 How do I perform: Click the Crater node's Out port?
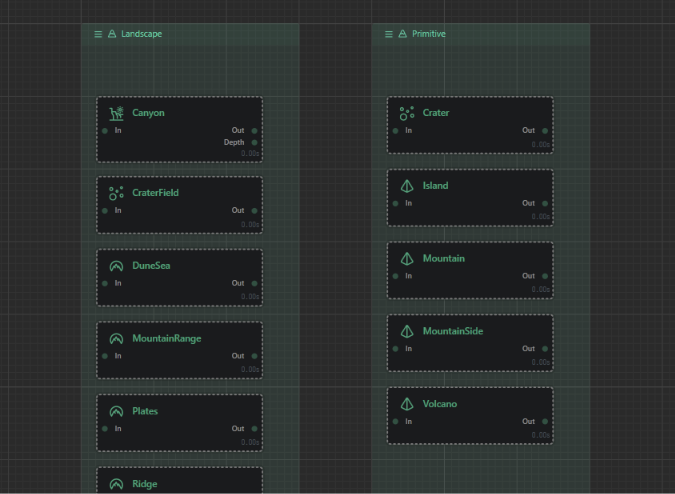tap(545, 131)
